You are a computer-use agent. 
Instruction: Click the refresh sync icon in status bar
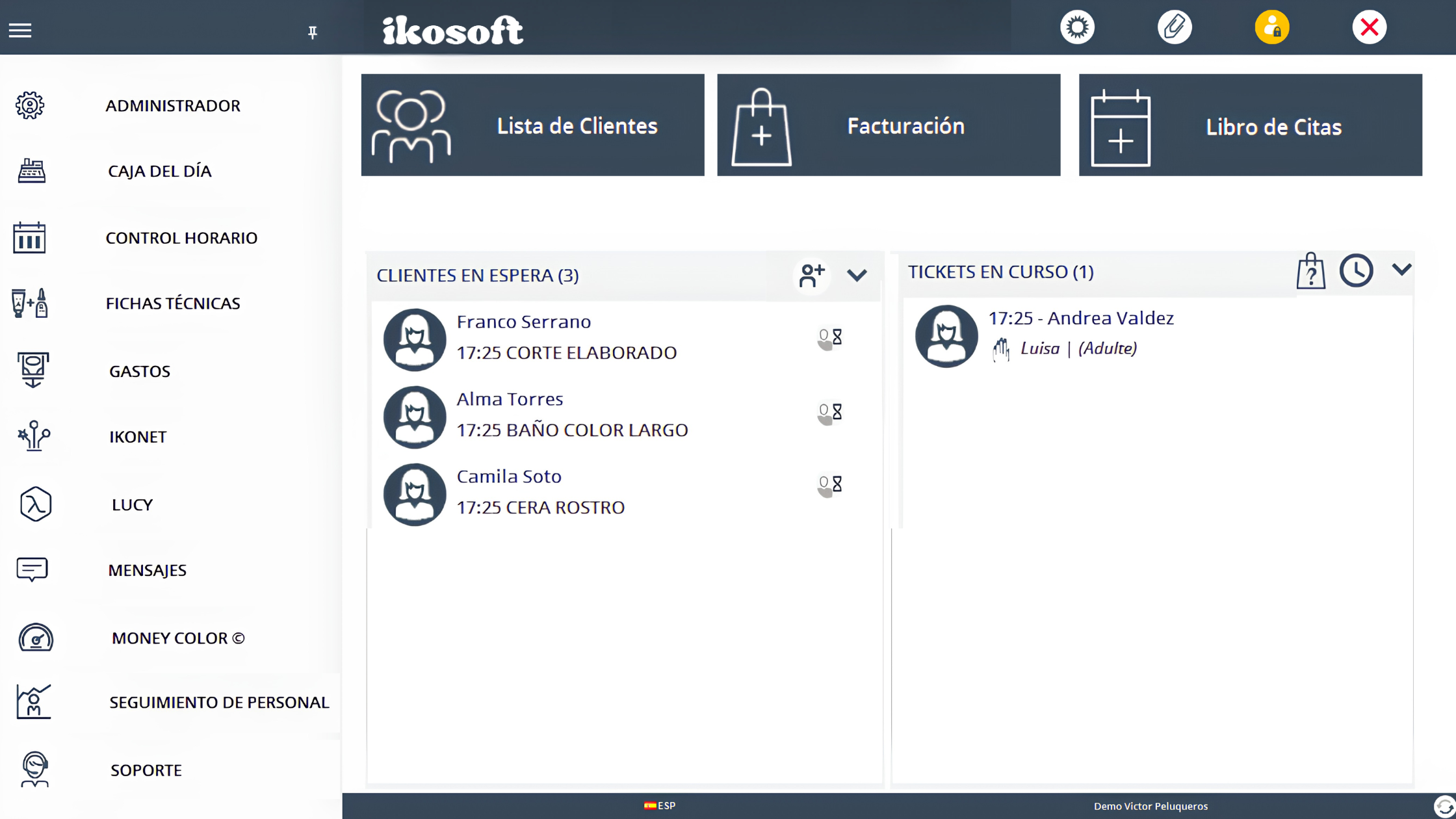pyautogui.click(x=1444, y=807)
